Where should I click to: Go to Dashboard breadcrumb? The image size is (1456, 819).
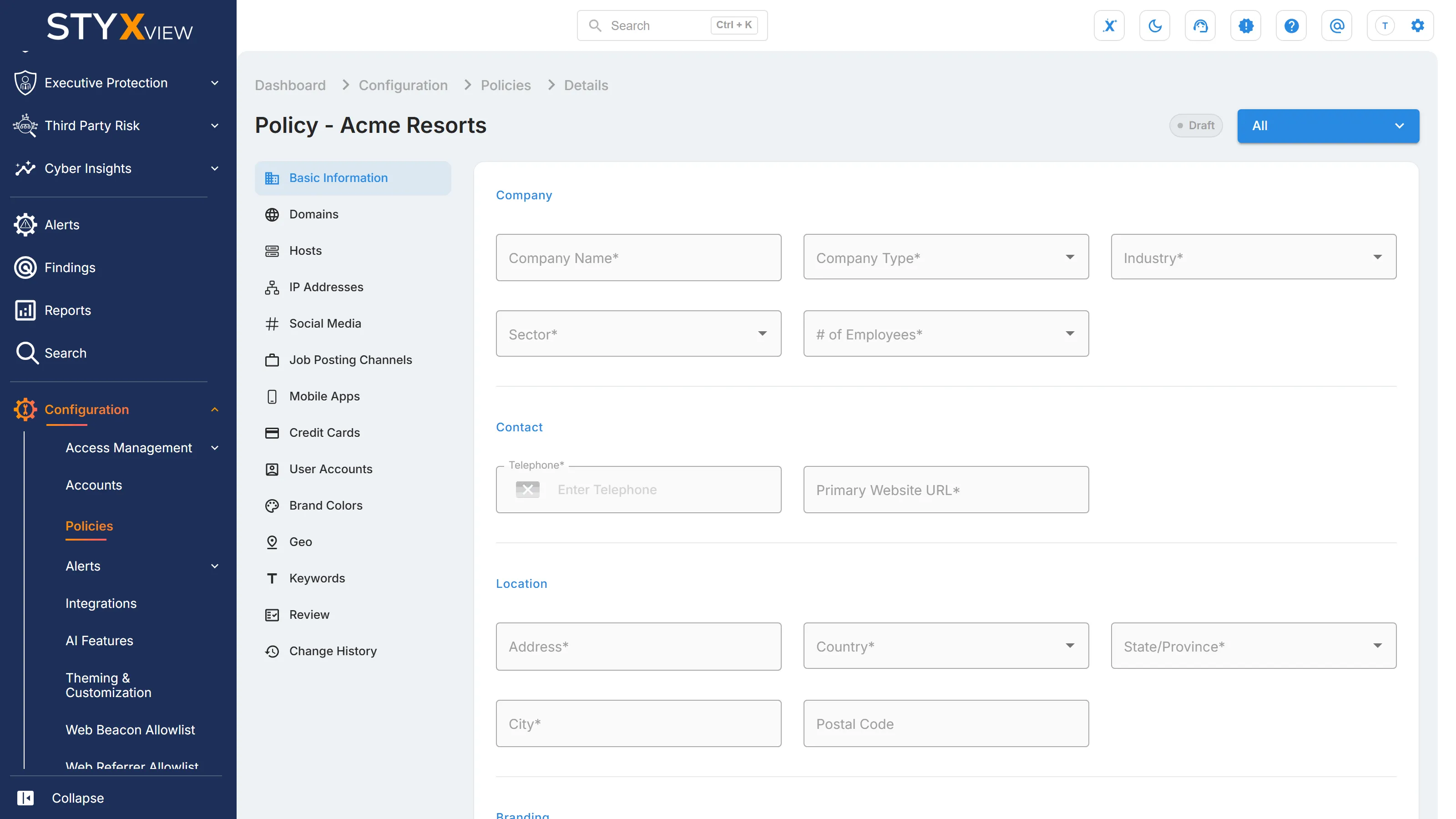(290, 86)
